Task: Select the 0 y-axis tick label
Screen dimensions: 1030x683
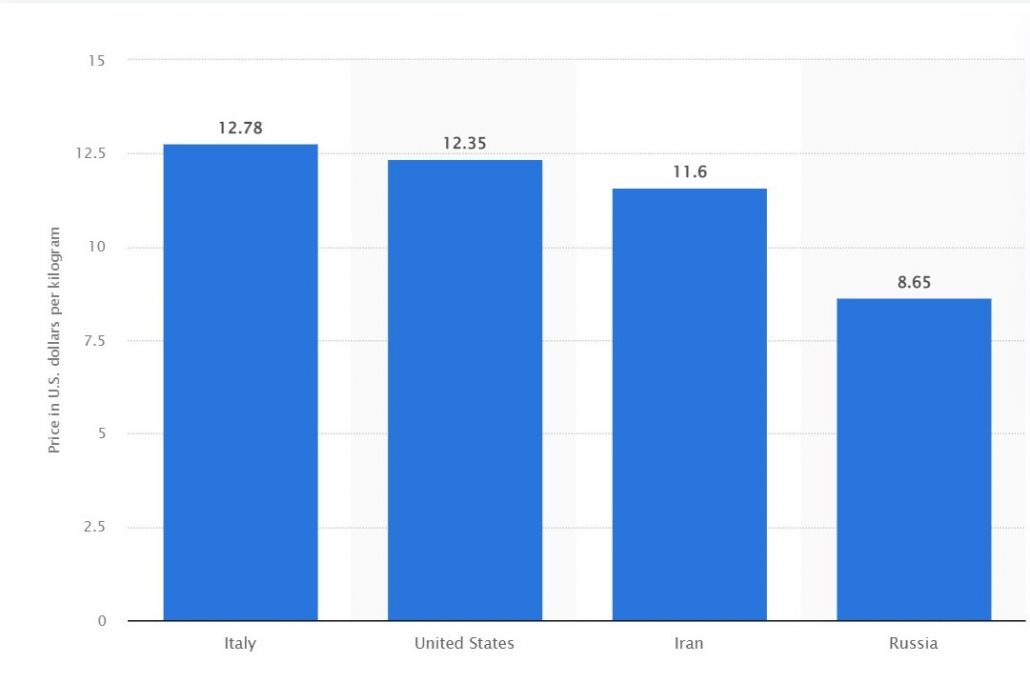Action: 101,621
